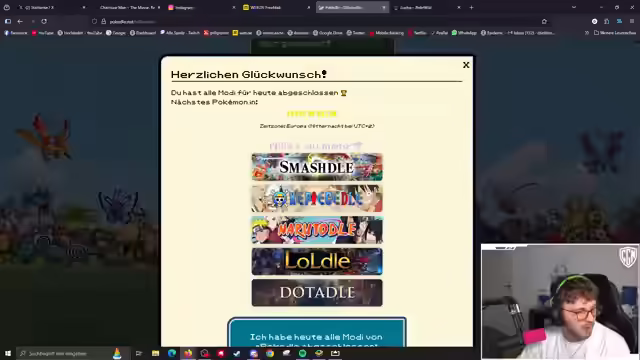Open Google Chrome from the taskbar

(270, 353)
